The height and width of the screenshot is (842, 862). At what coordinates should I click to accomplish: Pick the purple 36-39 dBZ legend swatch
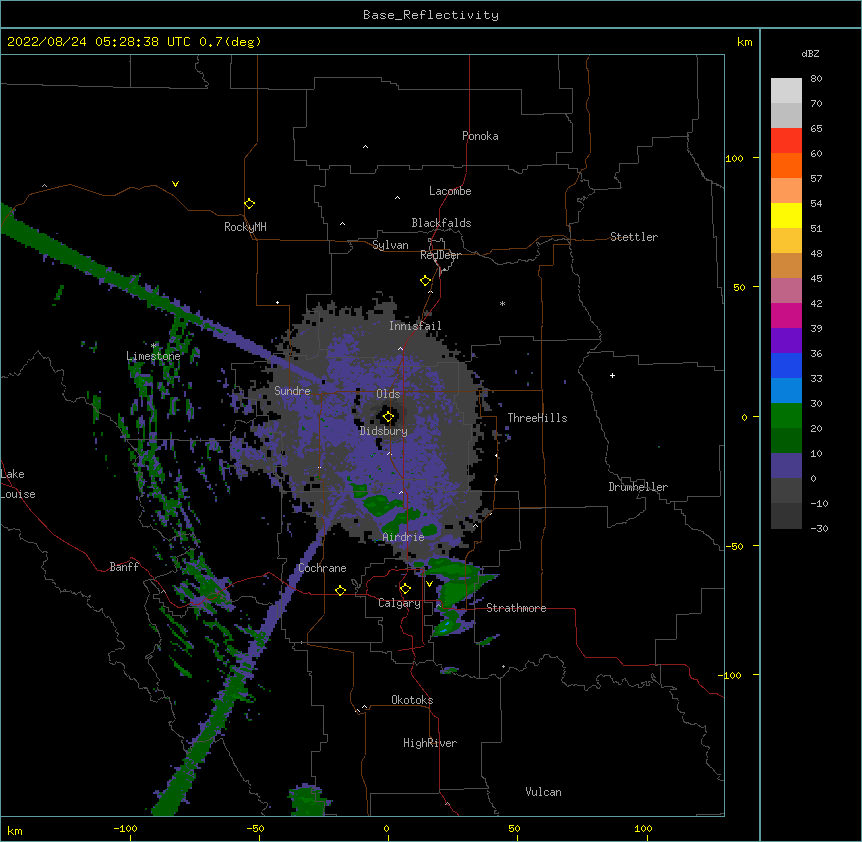786,341
